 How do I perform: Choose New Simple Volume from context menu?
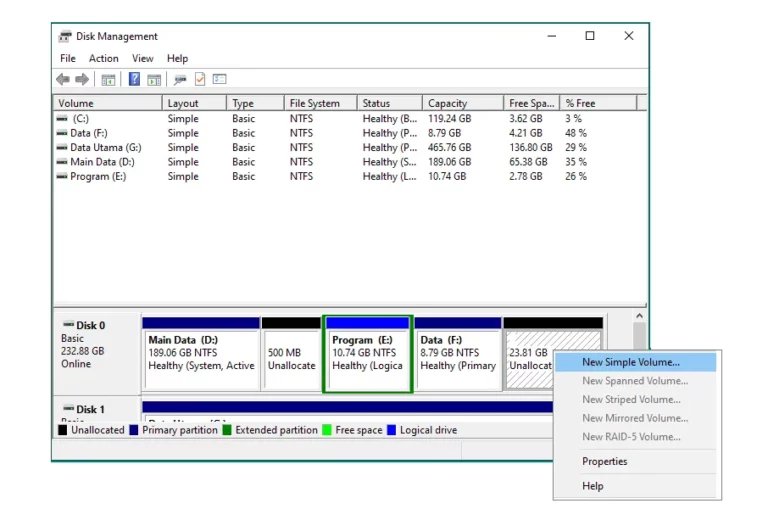tap(636, 362)
